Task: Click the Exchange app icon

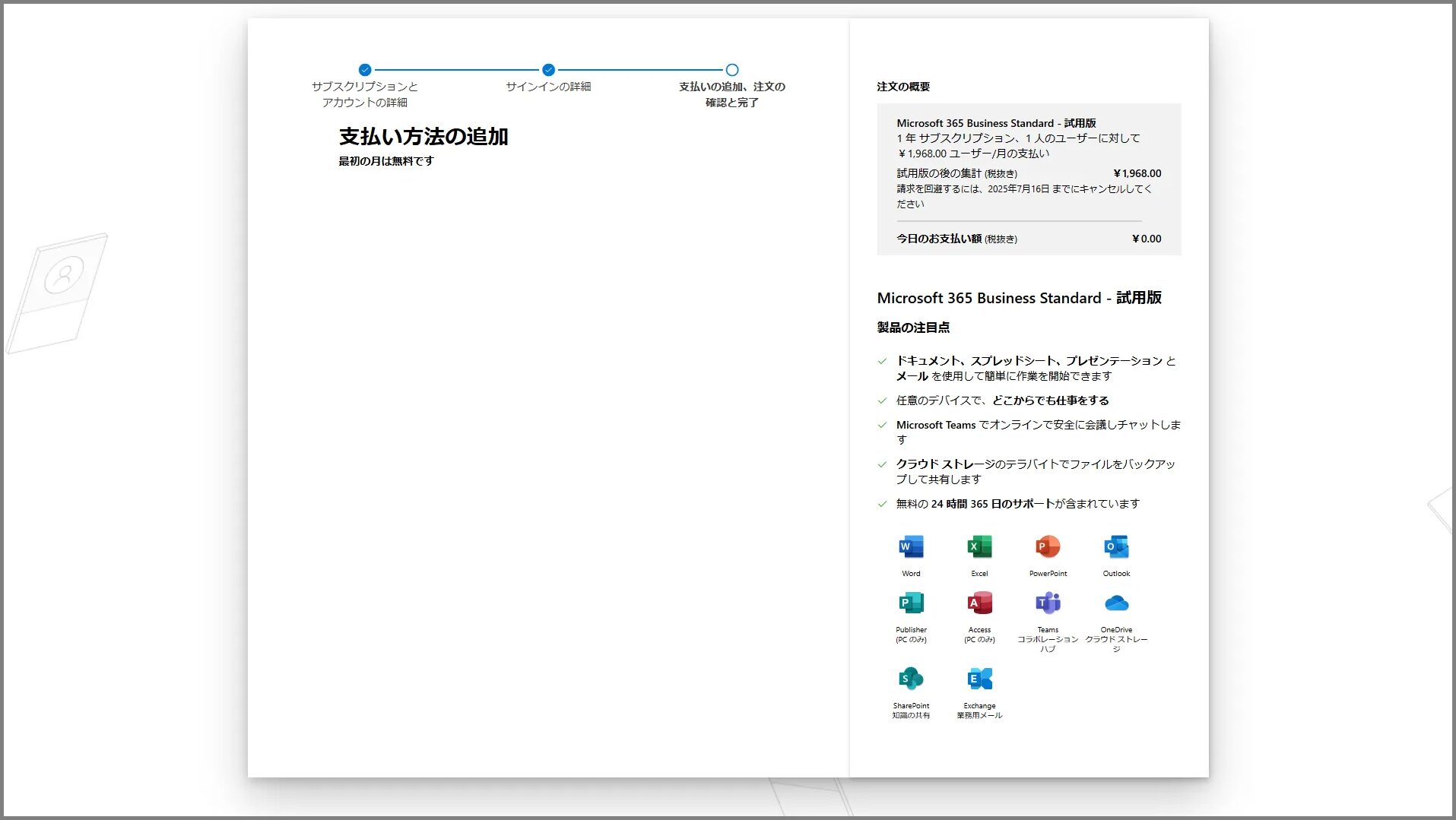Action: [x=979, y=678]
